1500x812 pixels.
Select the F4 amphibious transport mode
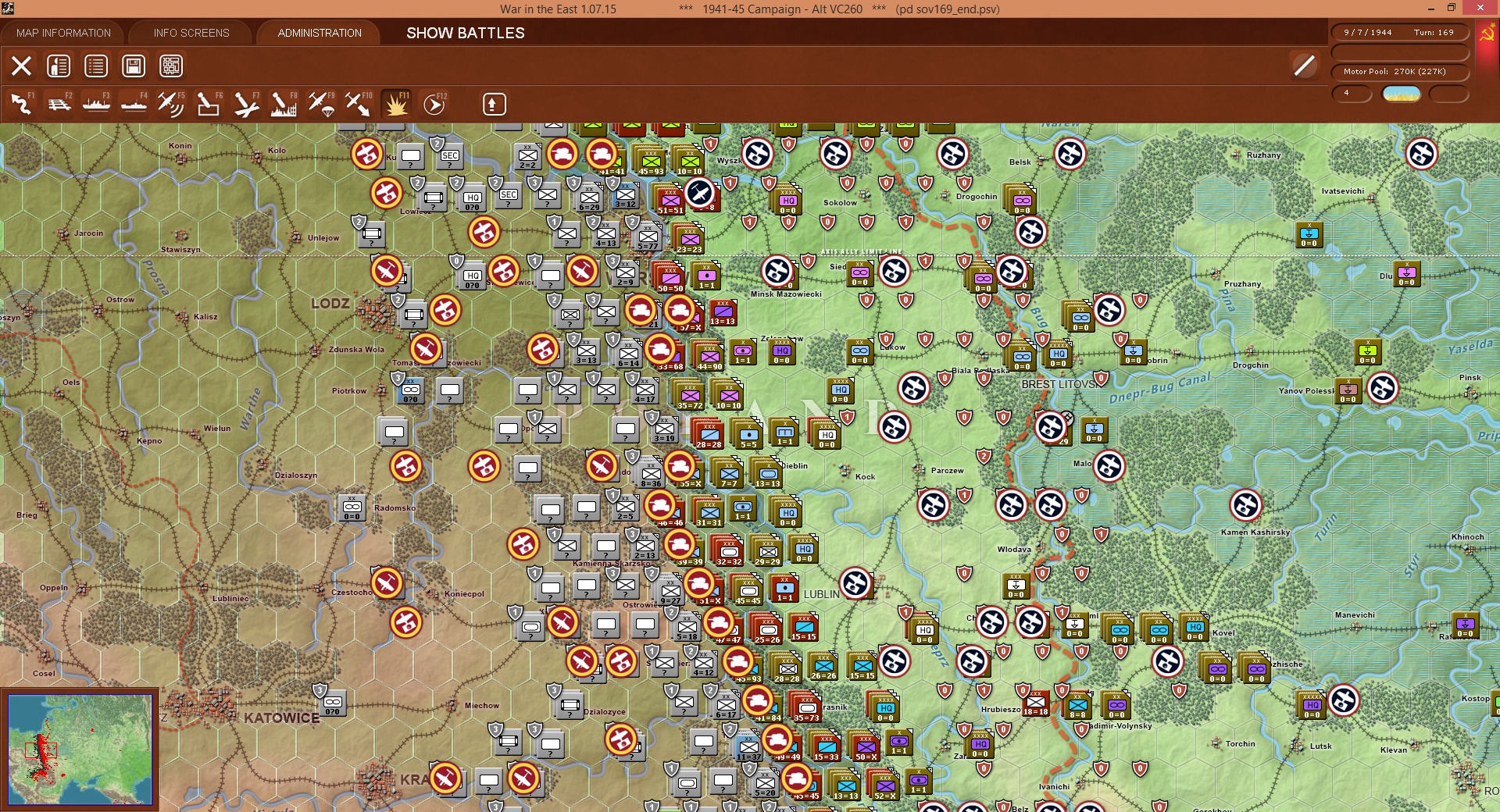pyautogui.click(x=134, y=104)
